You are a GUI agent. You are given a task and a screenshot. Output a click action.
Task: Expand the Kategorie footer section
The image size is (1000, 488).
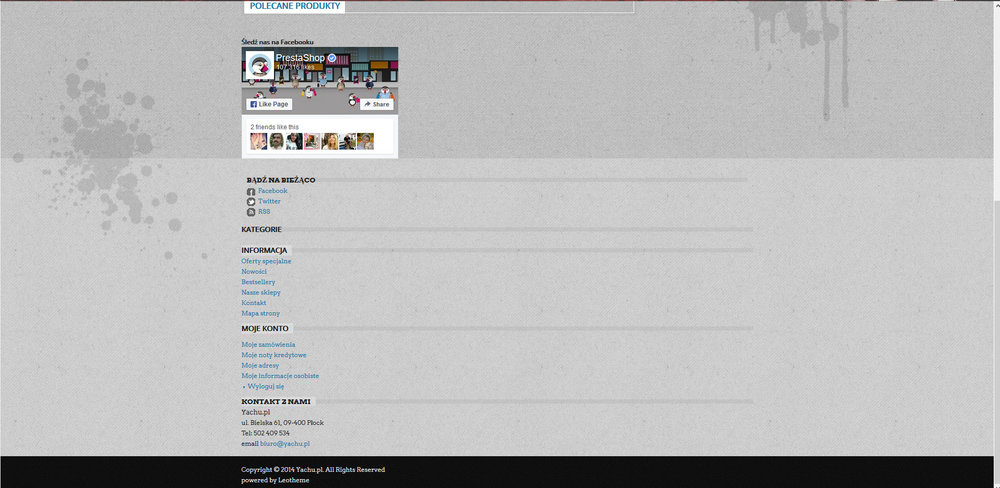click(261, 229)
